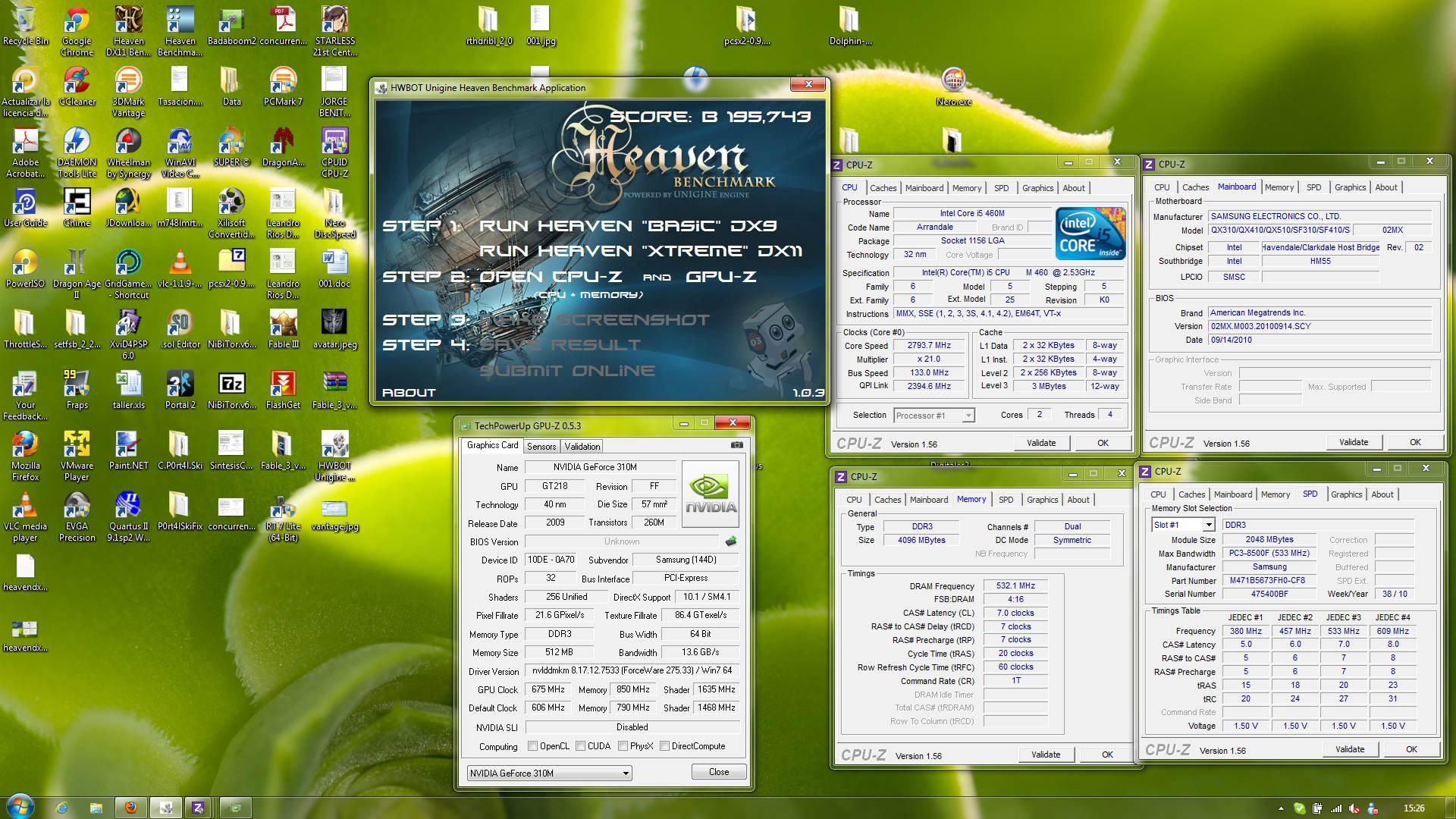Click the network signal tray icon
Image resolution: width=1456 pixels, height=819 pixels.
click(1335, 808)
